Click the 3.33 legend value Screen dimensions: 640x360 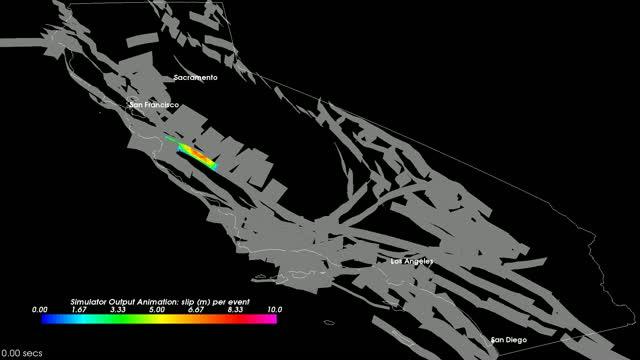click(x=118, y=310)
